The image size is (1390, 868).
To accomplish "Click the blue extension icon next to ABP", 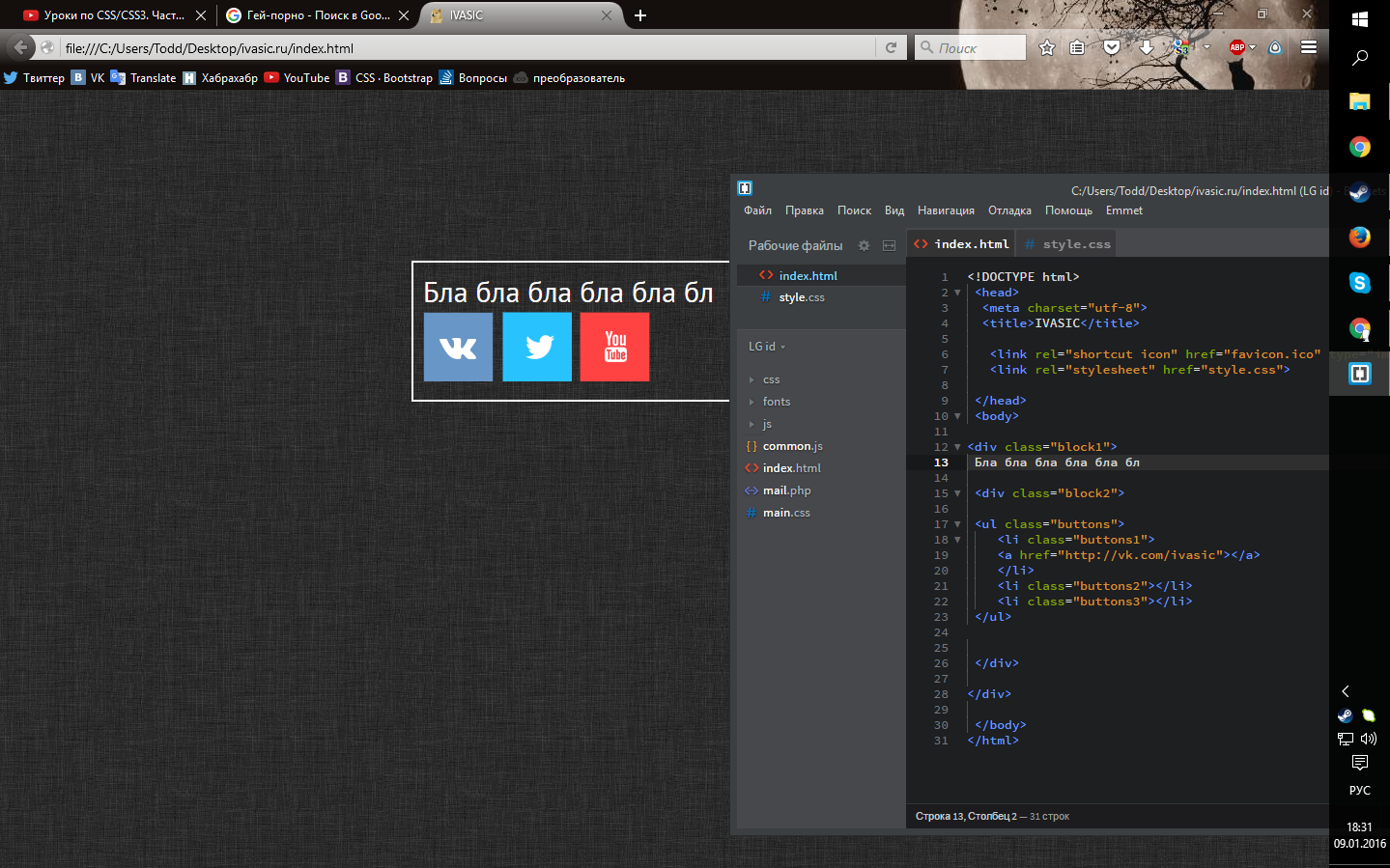I will tap(1275, 47).
